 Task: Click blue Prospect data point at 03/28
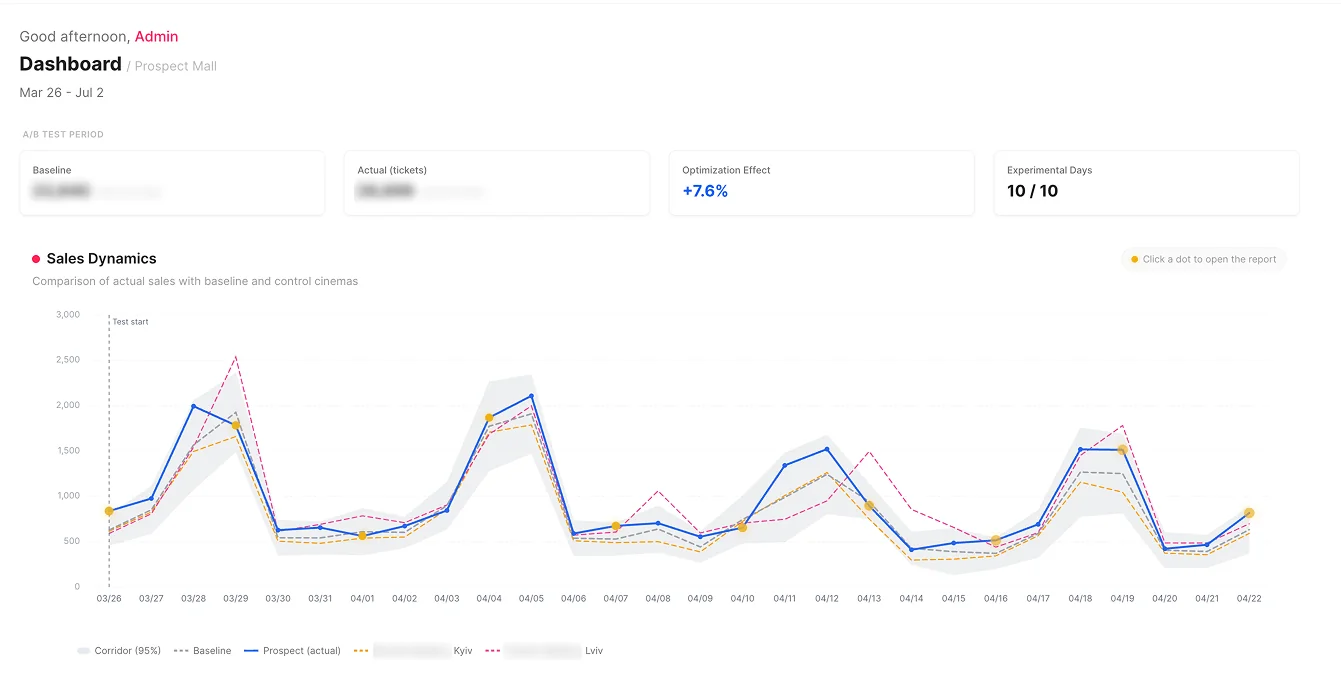pos(193,406)
